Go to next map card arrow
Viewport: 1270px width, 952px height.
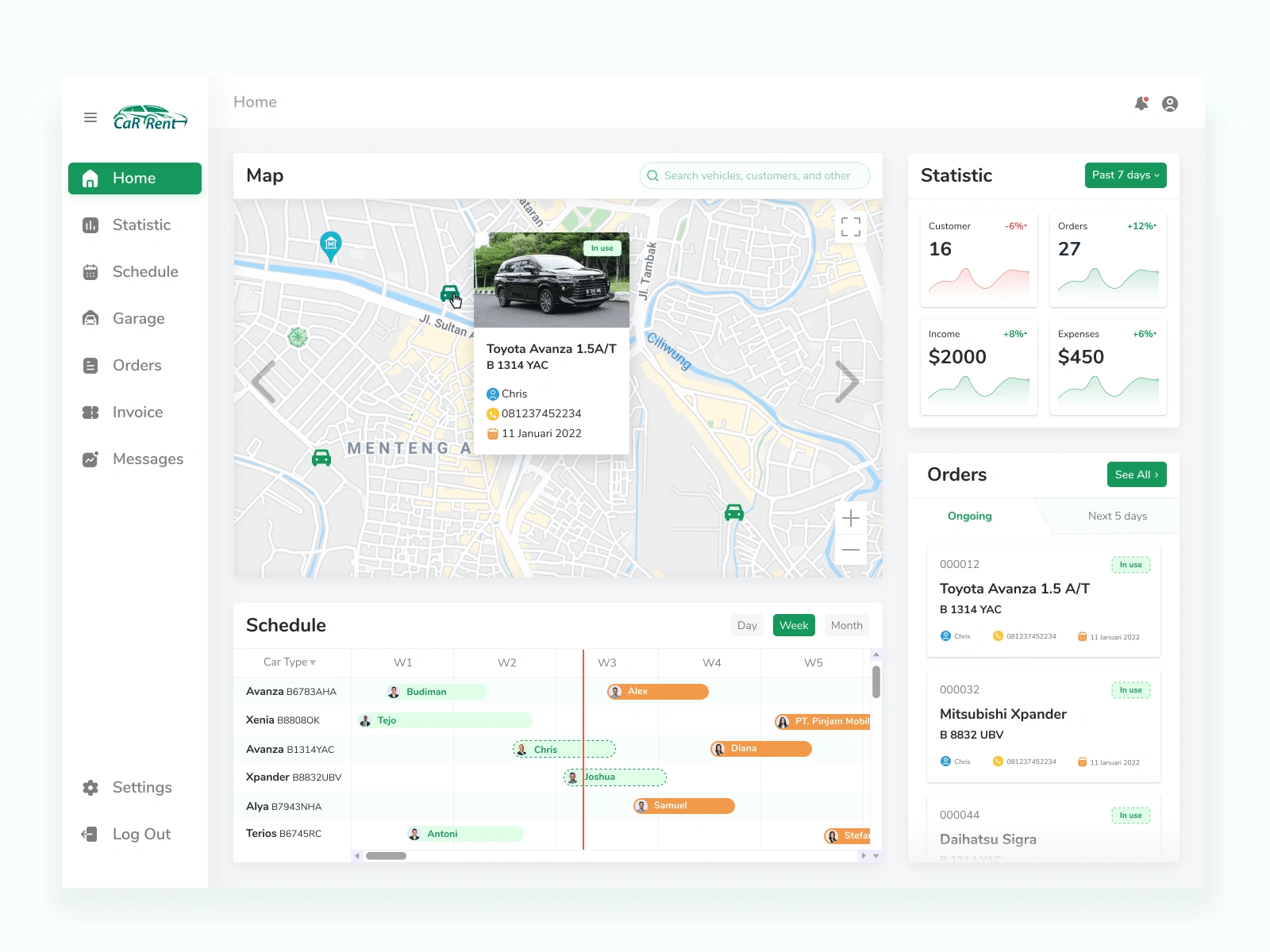[x=847, y=382]
